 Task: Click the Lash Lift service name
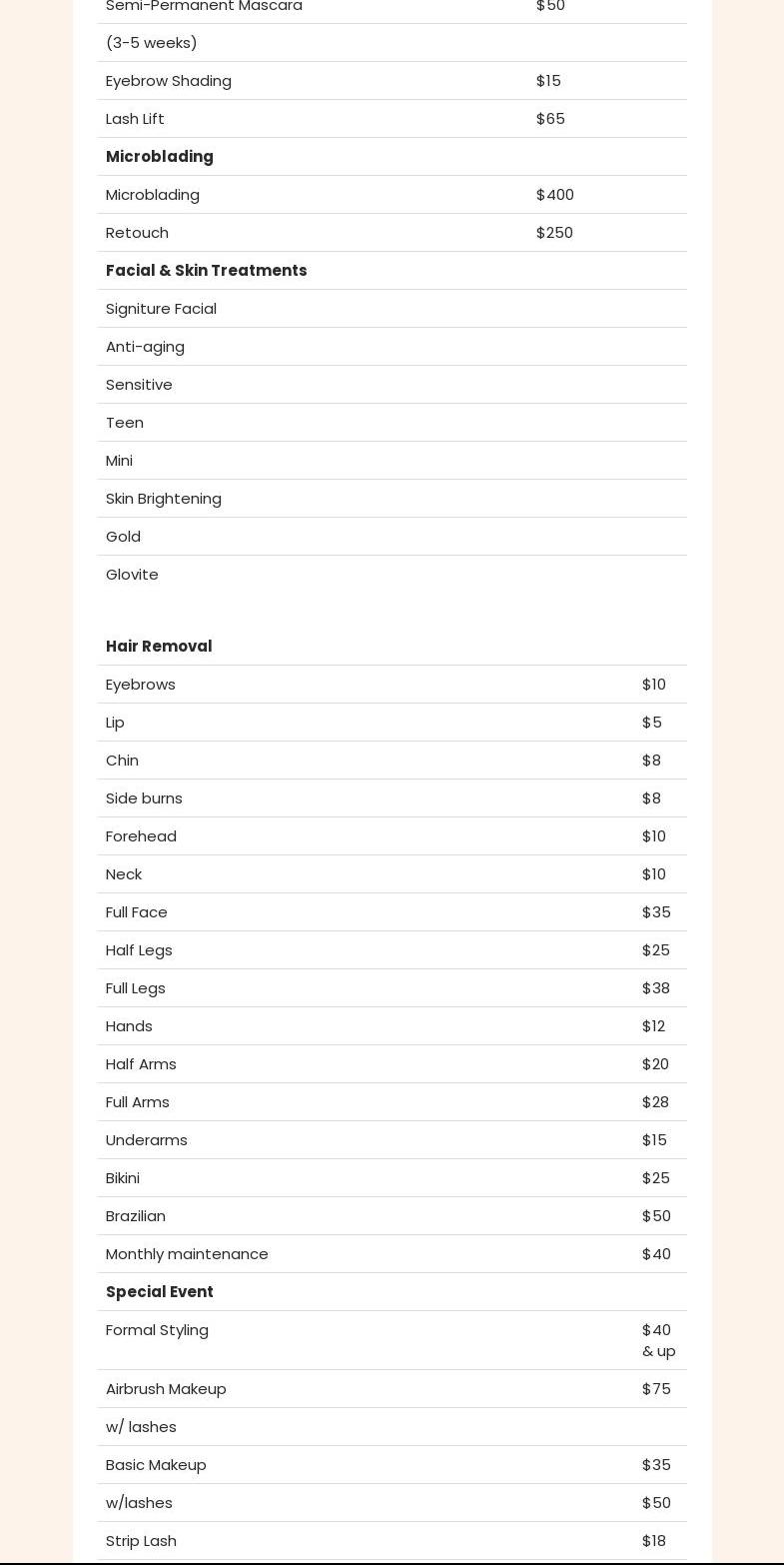[x=135, y=119]
